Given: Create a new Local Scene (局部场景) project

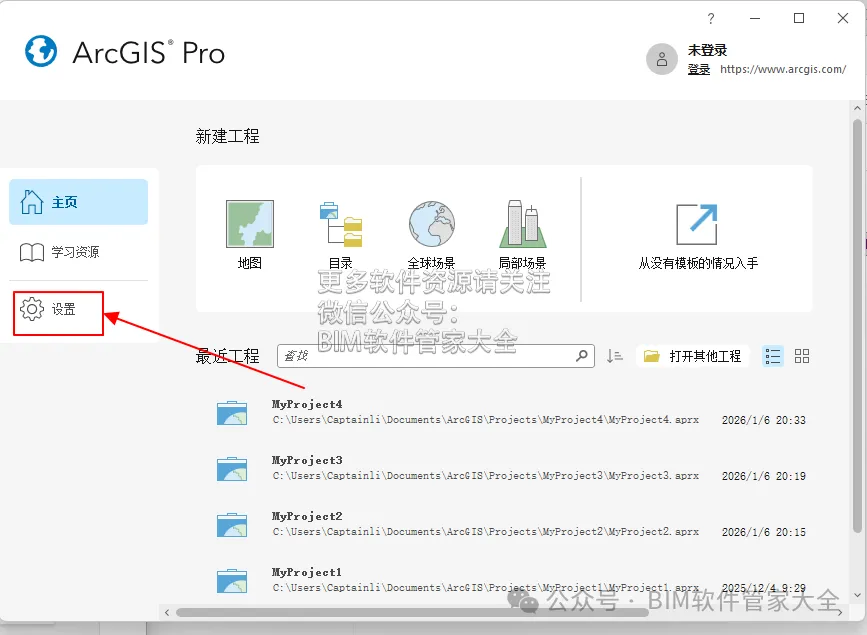Looking at the screenshot, I should coord(523,234).
